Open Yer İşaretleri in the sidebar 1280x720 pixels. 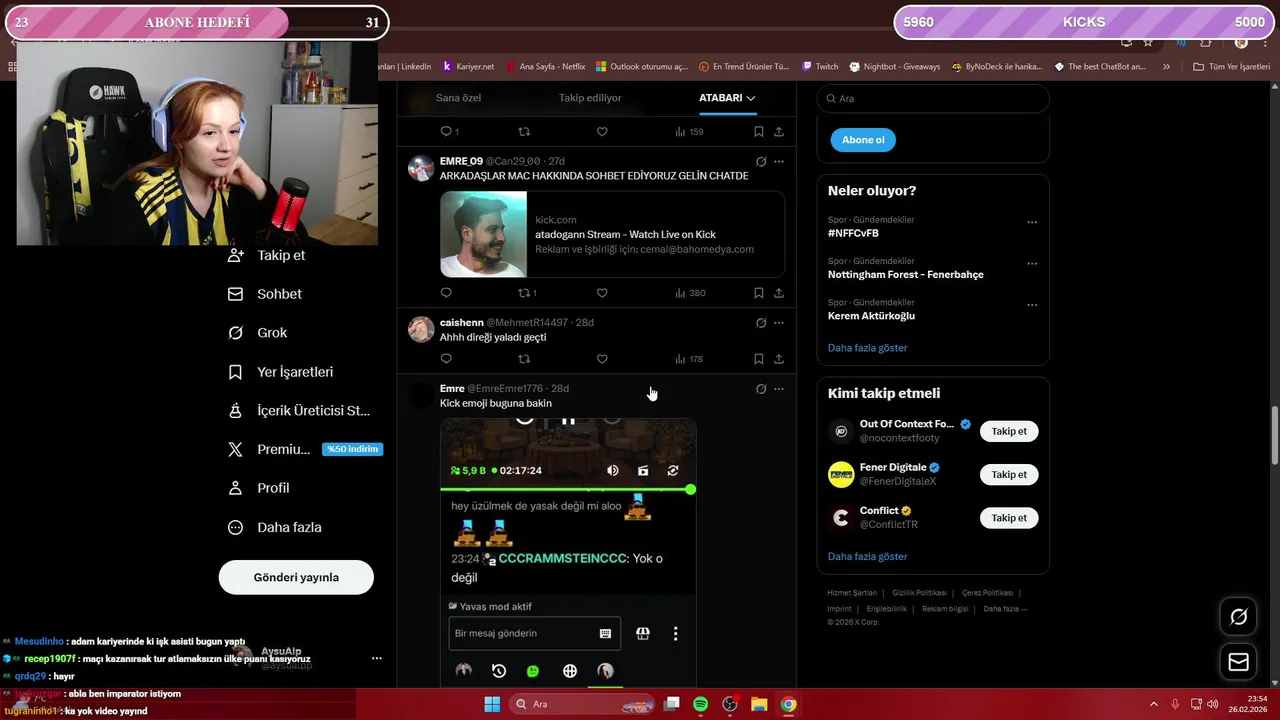click(x=281, y=372)
